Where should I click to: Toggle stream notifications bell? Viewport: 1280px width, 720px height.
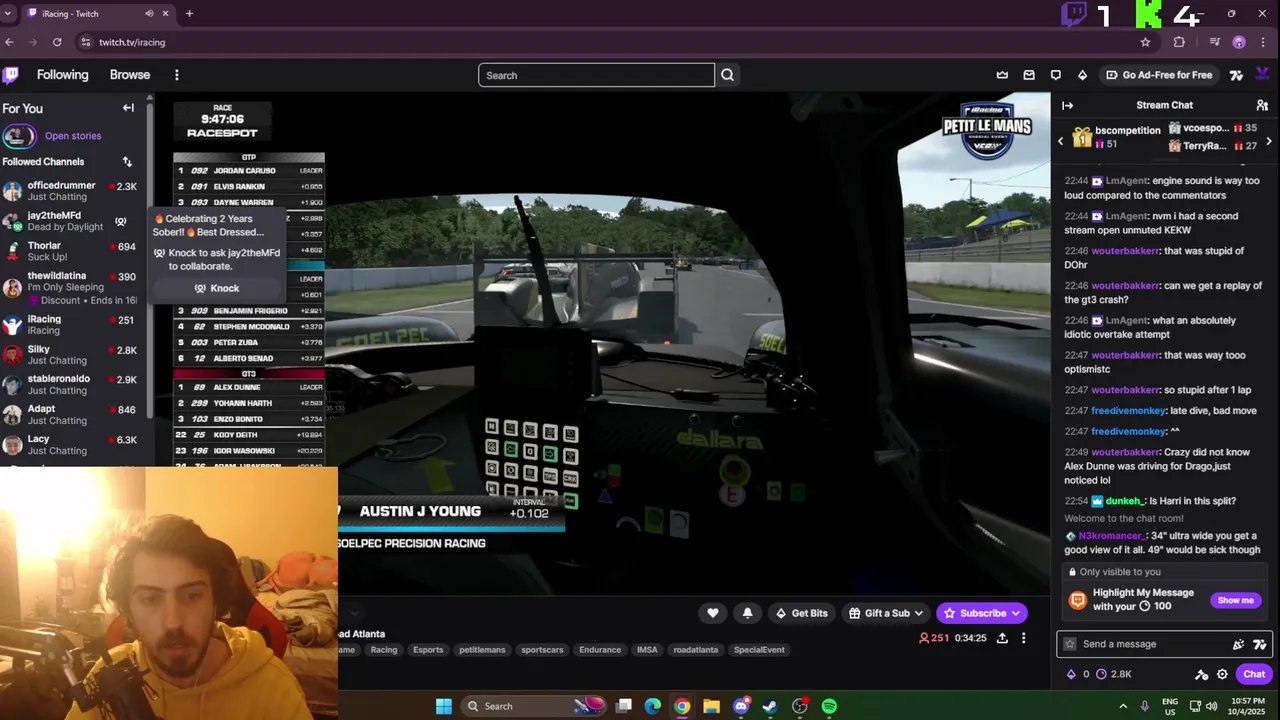pos(747,613)
